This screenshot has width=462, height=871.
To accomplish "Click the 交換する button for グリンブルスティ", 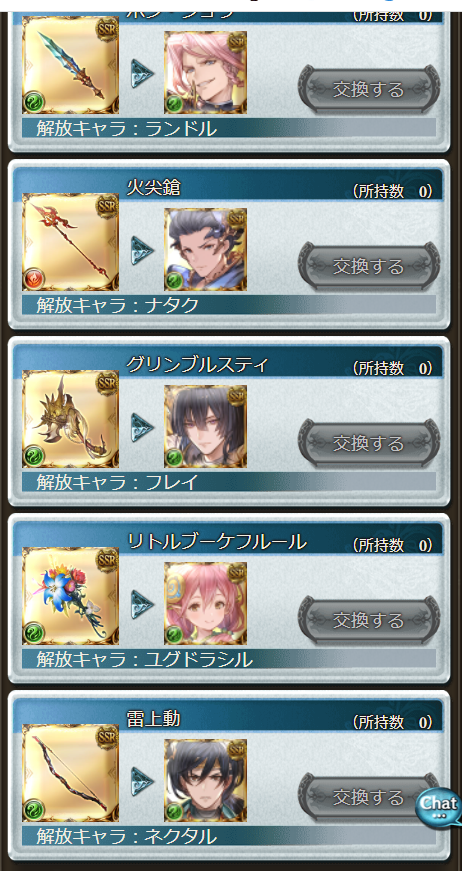I will coord(369,443).
